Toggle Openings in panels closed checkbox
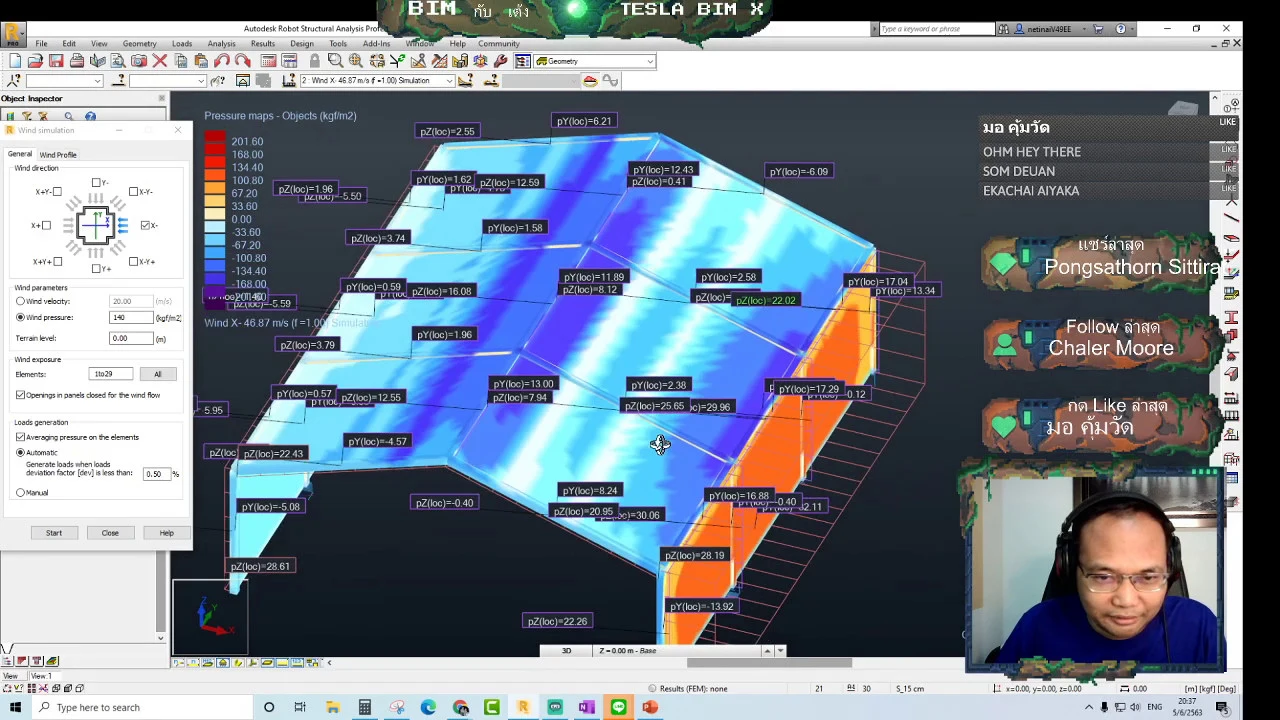 [20, 395]
